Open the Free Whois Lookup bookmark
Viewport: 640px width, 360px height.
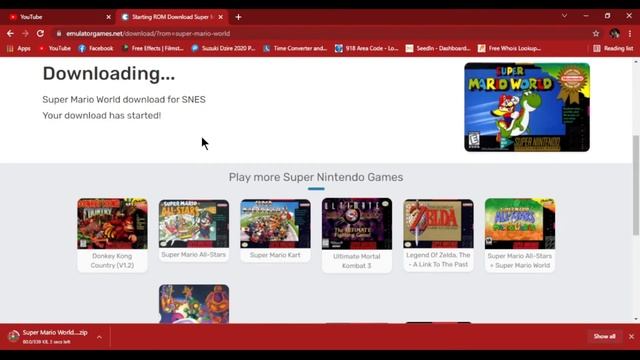click(509, 48)
